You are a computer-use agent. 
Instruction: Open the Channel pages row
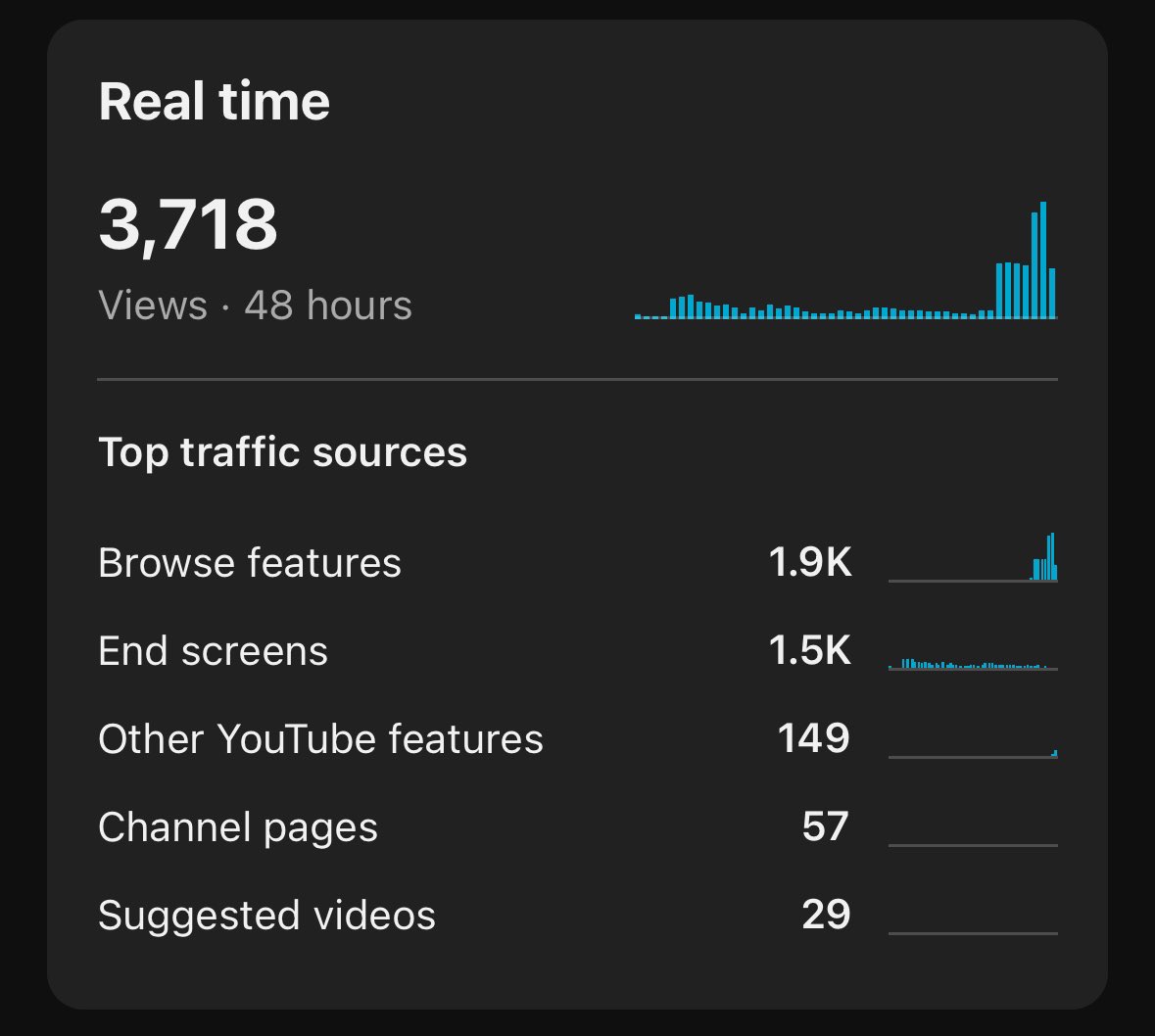[x=578, y=826]
